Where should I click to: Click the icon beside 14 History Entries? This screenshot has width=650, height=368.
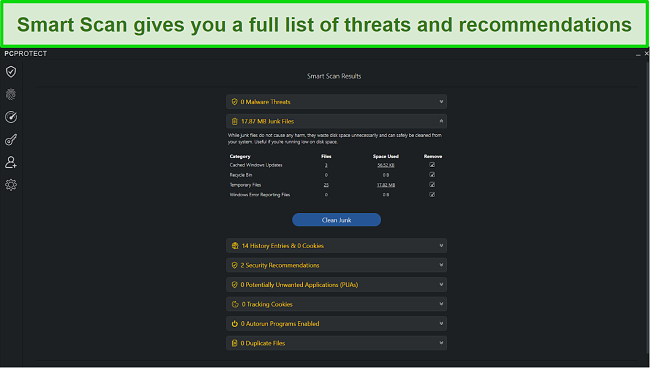[x=235, y=246]
